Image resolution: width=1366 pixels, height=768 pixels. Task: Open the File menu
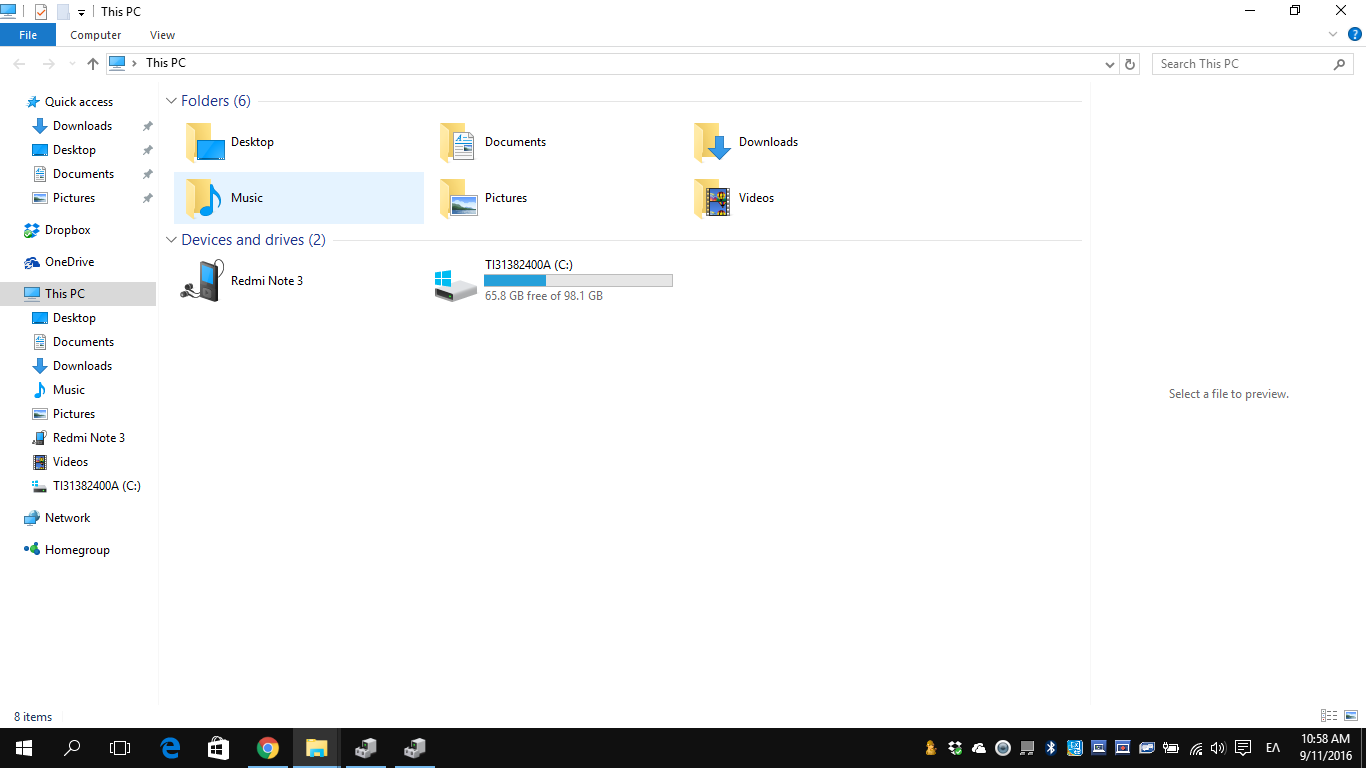(x=28, y=35)
